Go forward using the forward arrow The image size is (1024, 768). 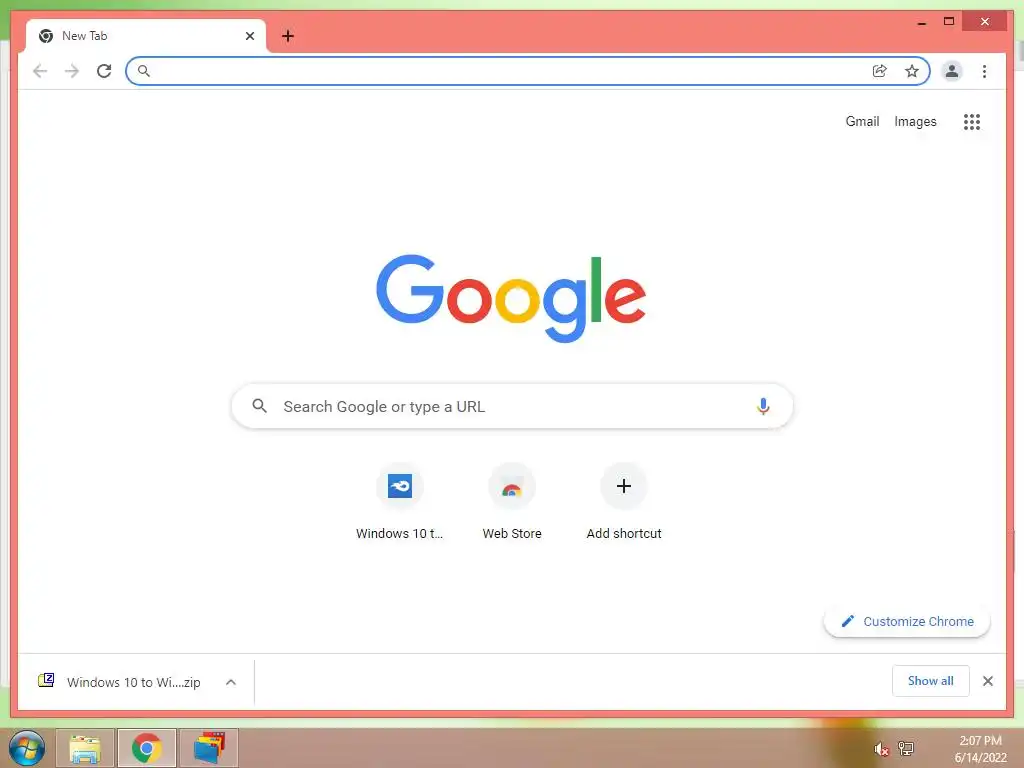click(72, 71)
